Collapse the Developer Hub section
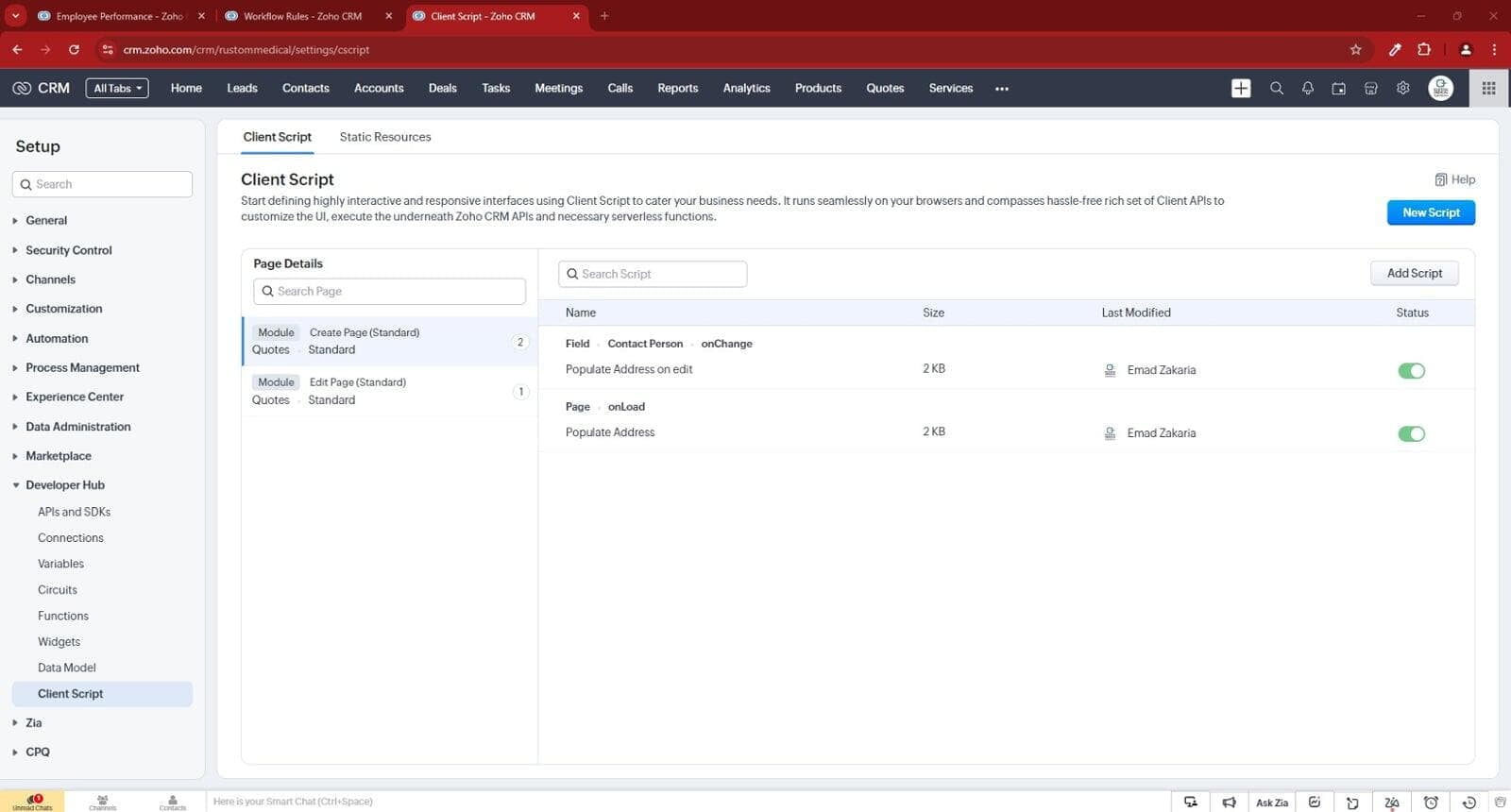 [x=64, y=485]
